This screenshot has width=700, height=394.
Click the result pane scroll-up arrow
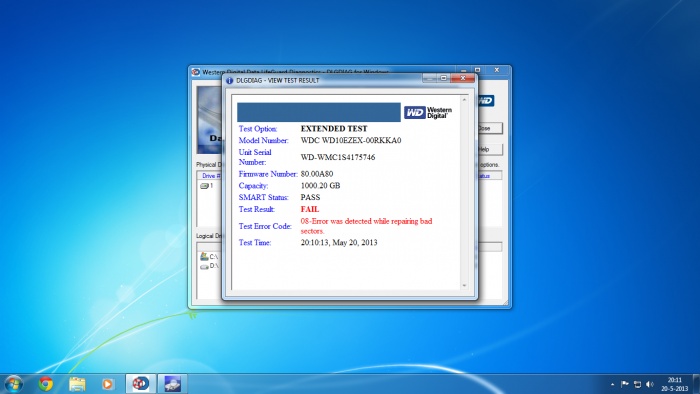point(464,100)
